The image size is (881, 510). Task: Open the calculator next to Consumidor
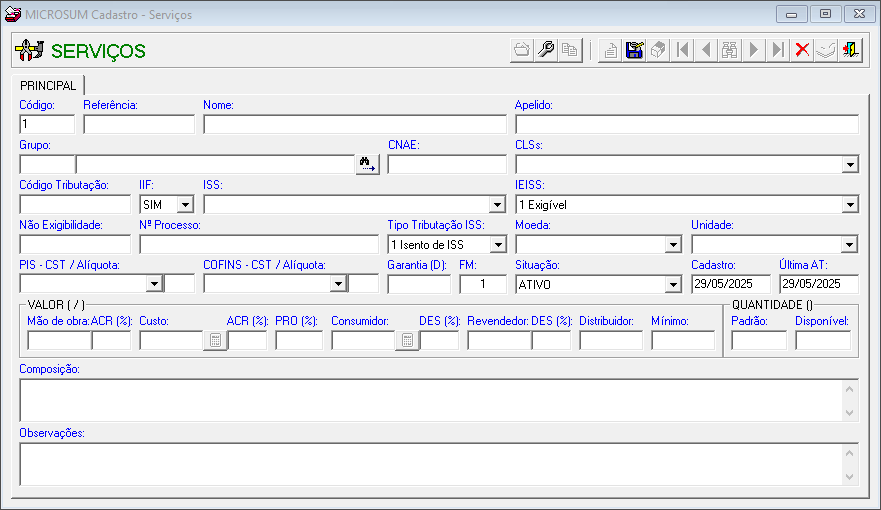[x=406, y=340]
